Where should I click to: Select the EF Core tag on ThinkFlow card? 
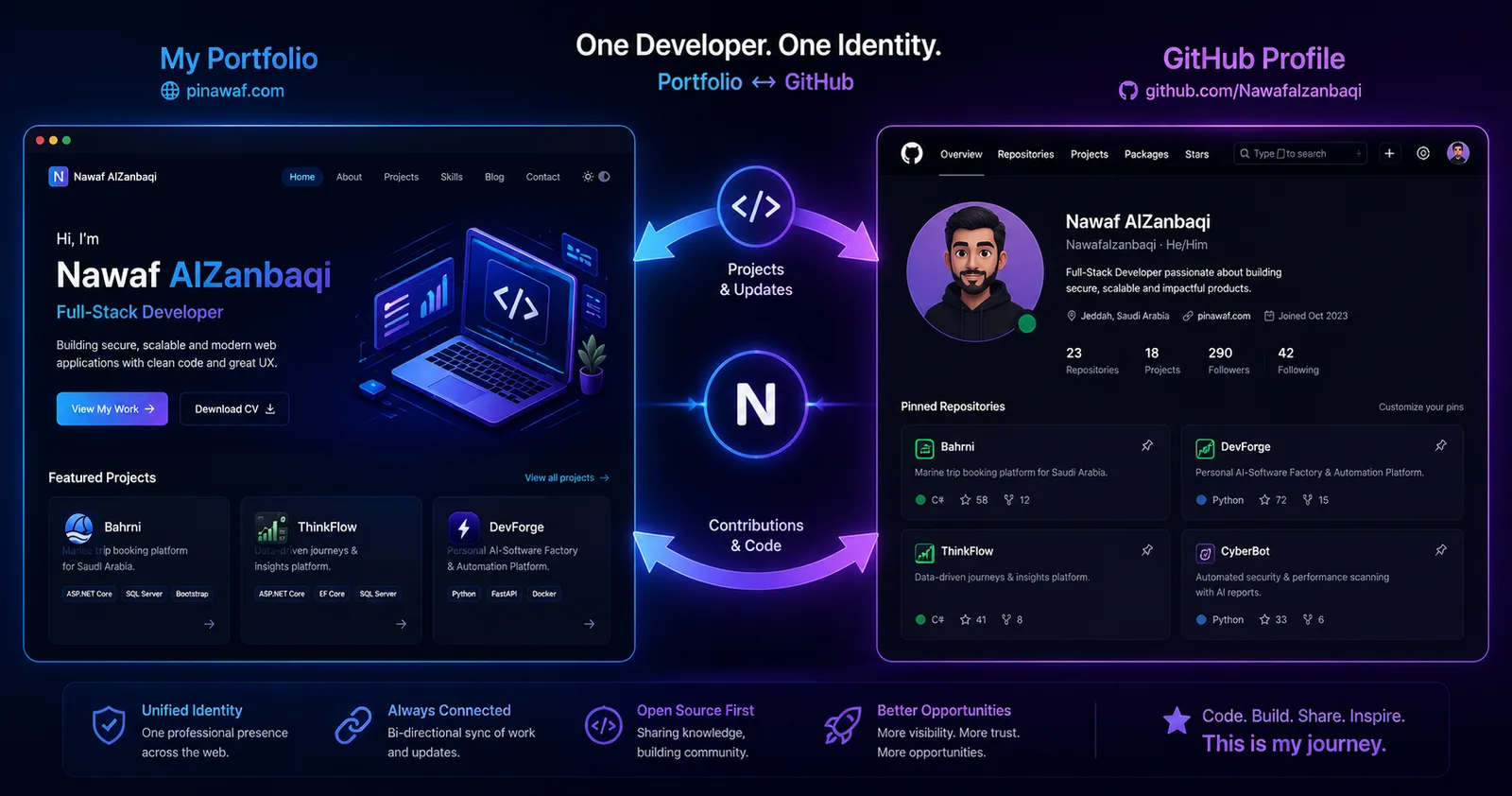(x=332, y=594)
